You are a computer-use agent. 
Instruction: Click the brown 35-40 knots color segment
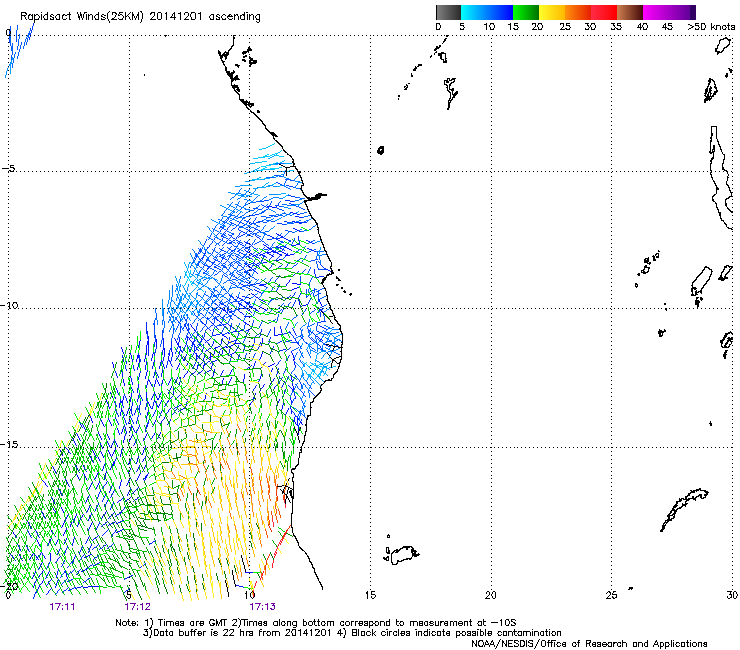(x=630, y=12)
